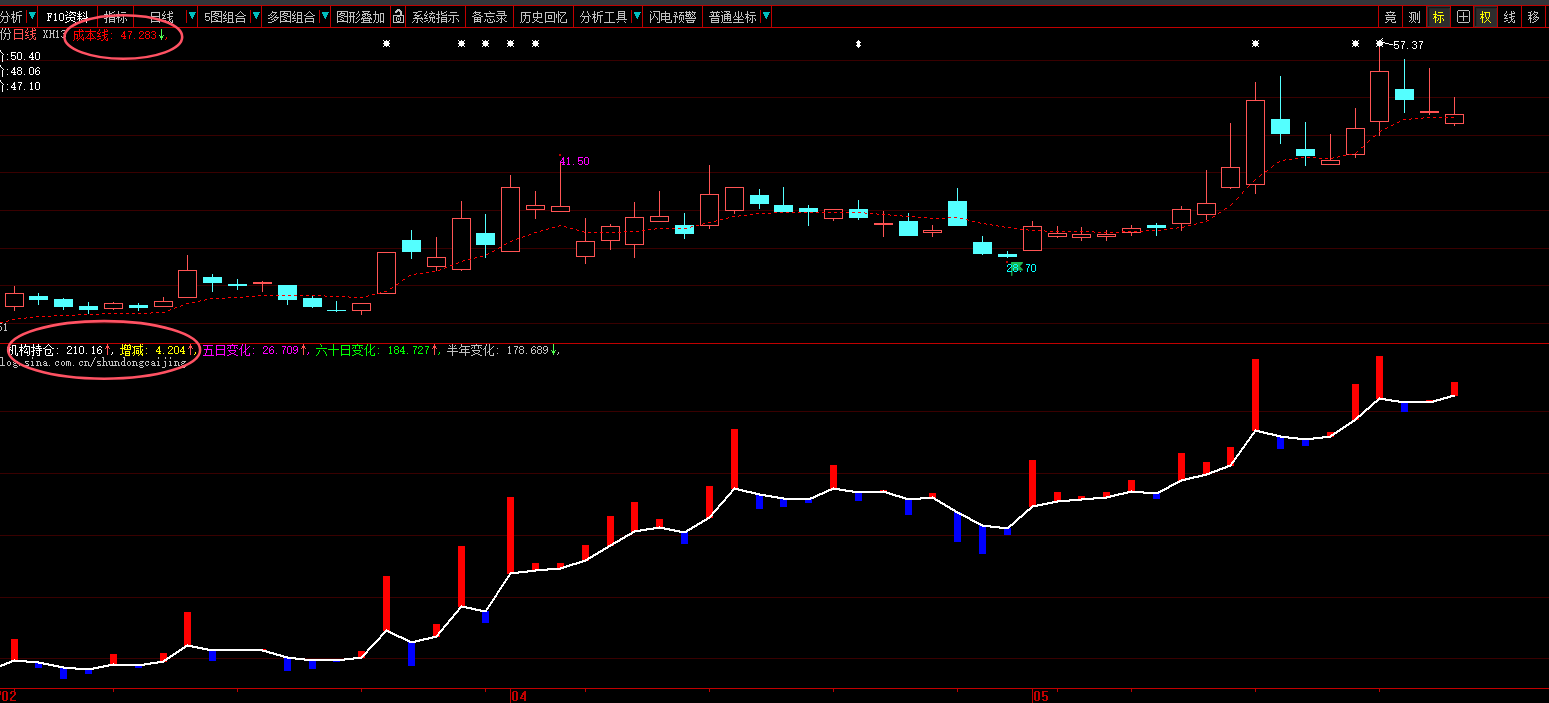Screen dimensions: 1549x703
Task: Expand the dropdown arrow next to 多图组合
Action: [325, 17]
